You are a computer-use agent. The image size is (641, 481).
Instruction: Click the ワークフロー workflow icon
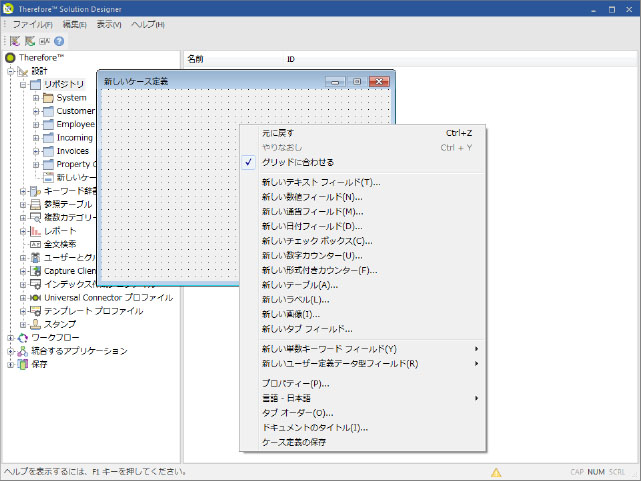point(22,338)
